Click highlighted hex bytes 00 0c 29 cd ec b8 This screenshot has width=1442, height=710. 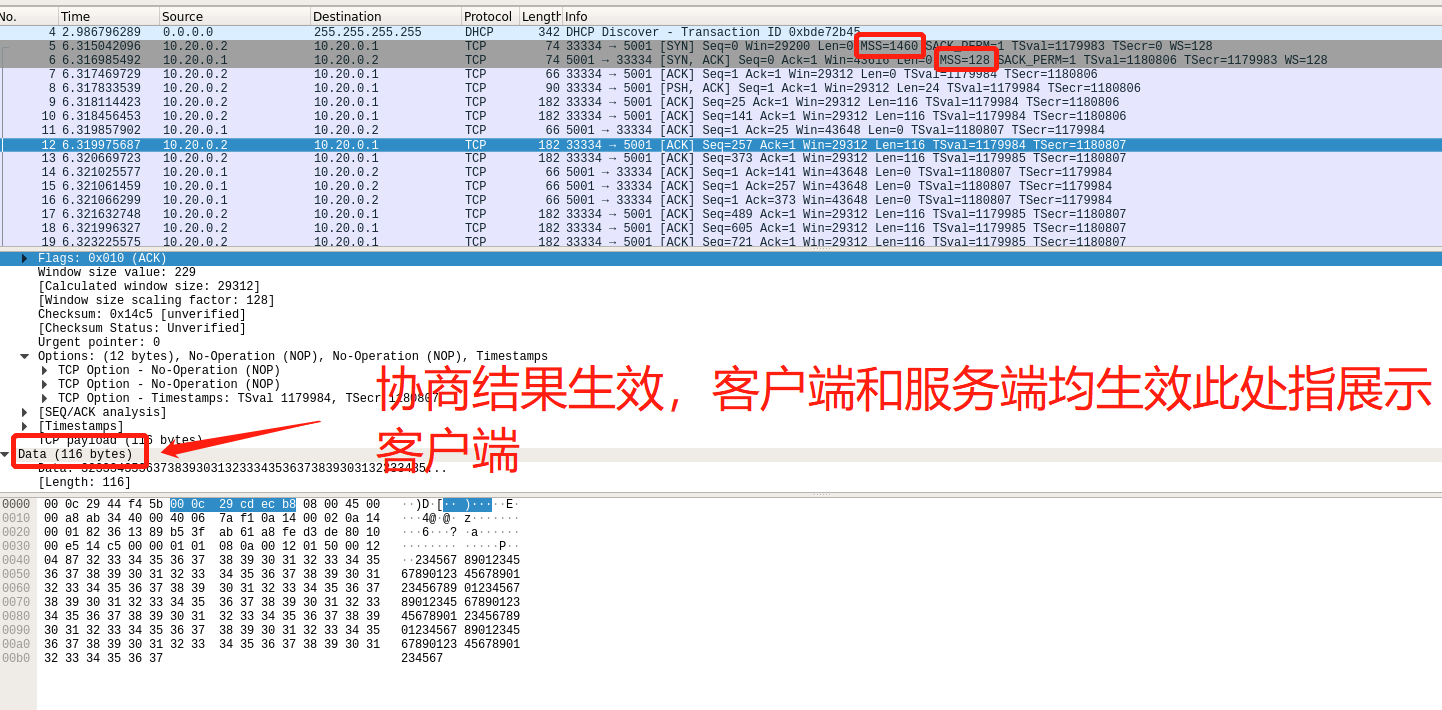point(233,504)
